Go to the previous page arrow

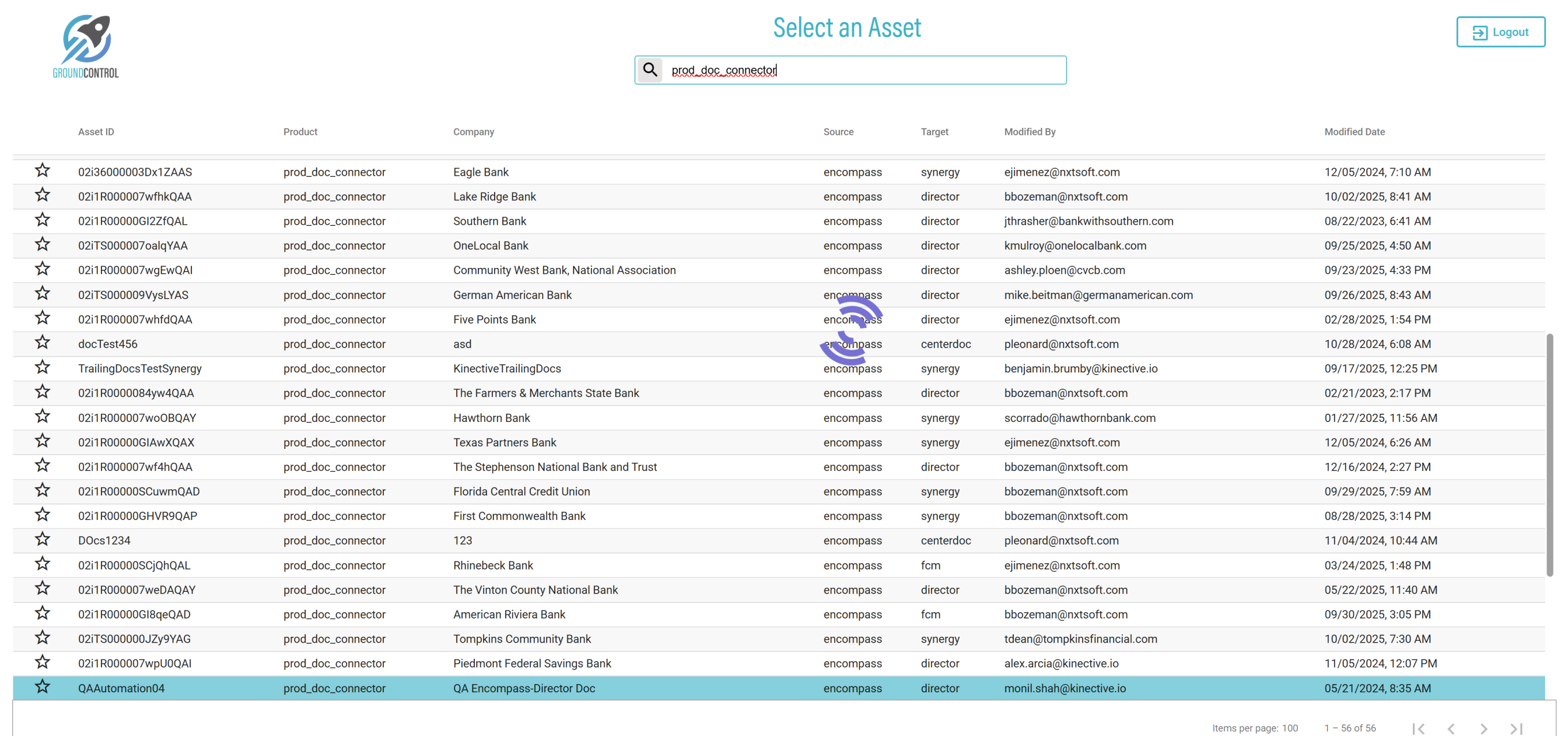click(1451, 728)
